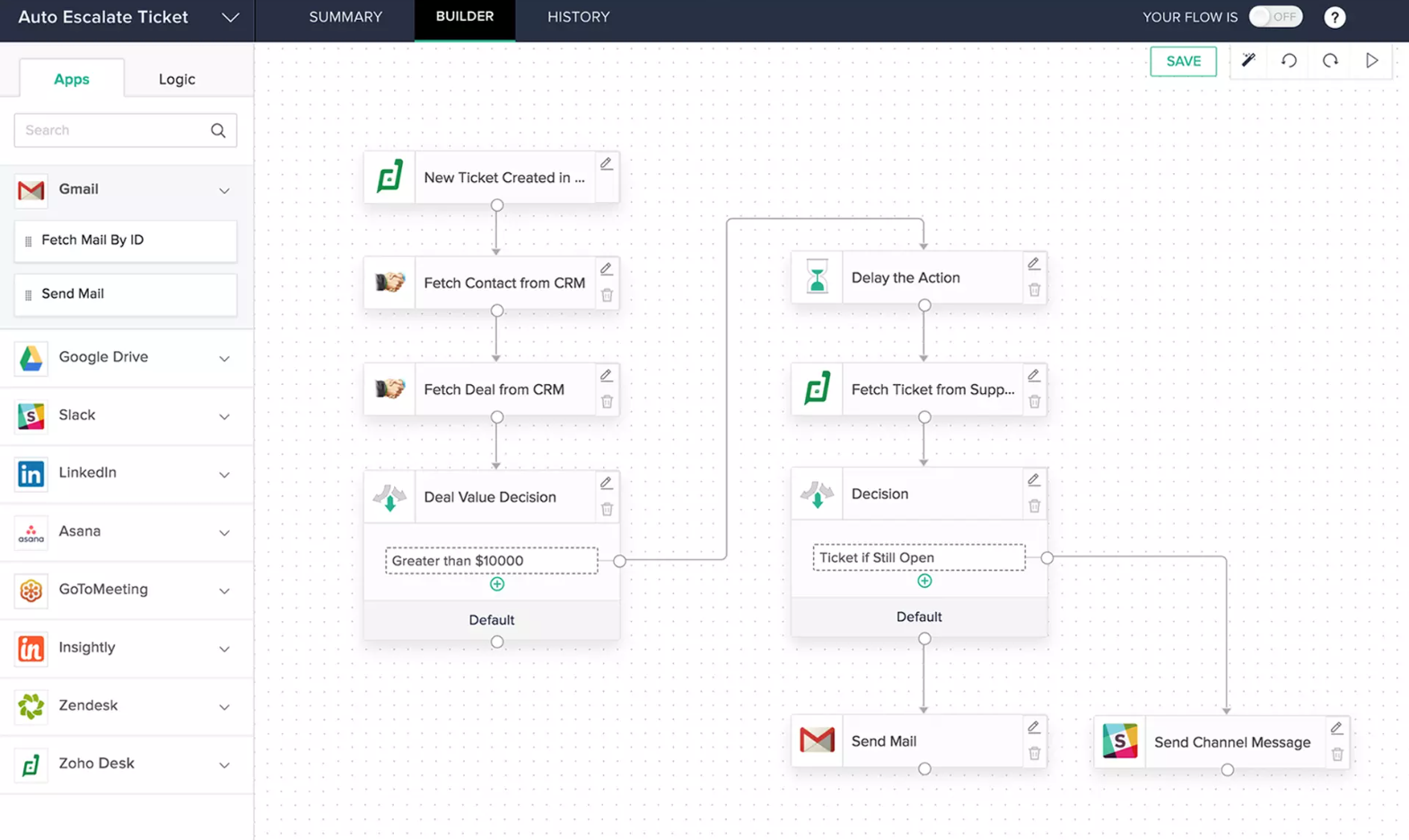Expand the GoToMeeting app section
This screenshot has height=840, width=1409.
tap(224, 591)
